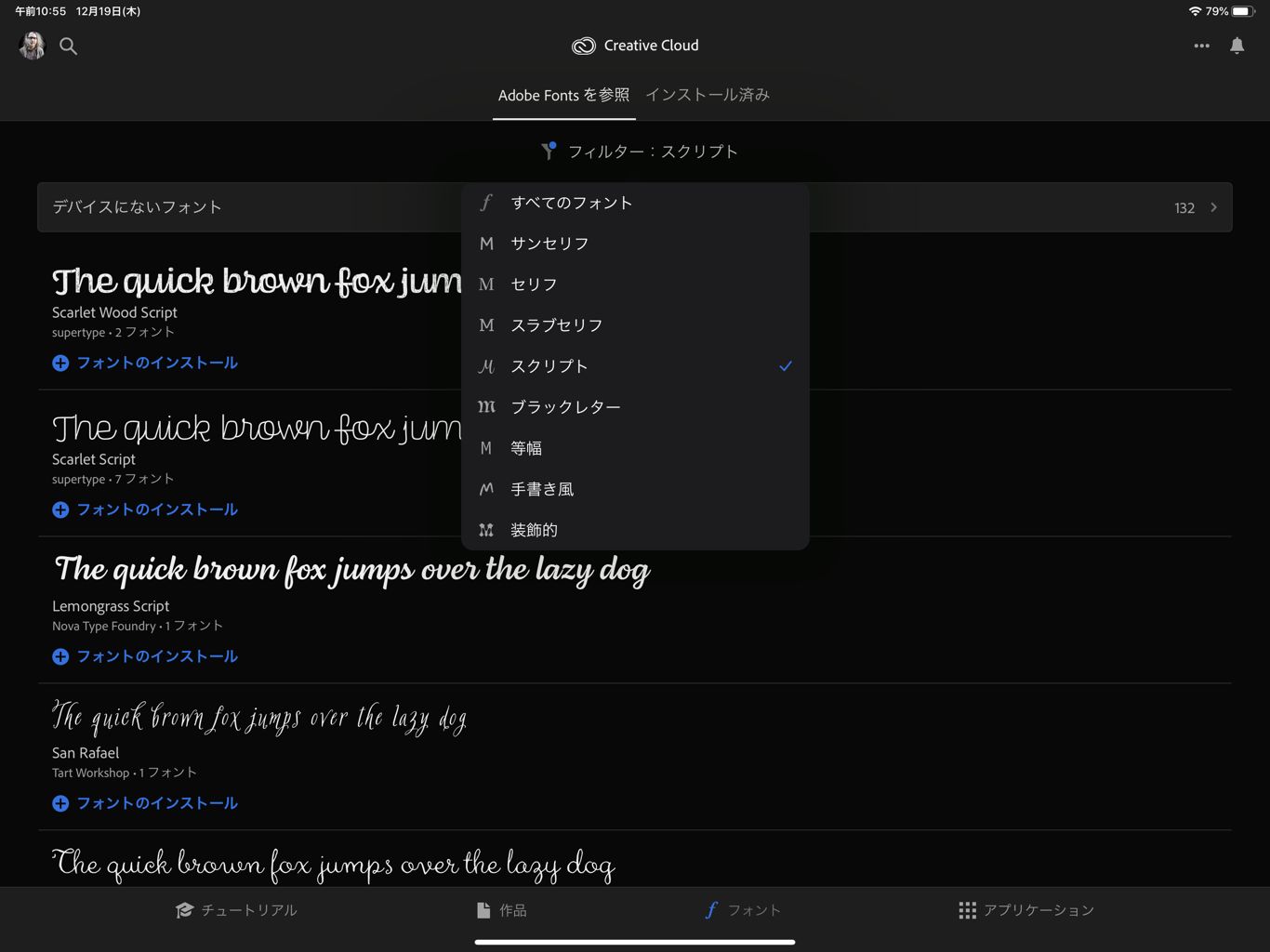Click plus icon under Lemongrass Script
This screenshot has height=952, width=1270.
pyautogui.click(x=60, y=657)
